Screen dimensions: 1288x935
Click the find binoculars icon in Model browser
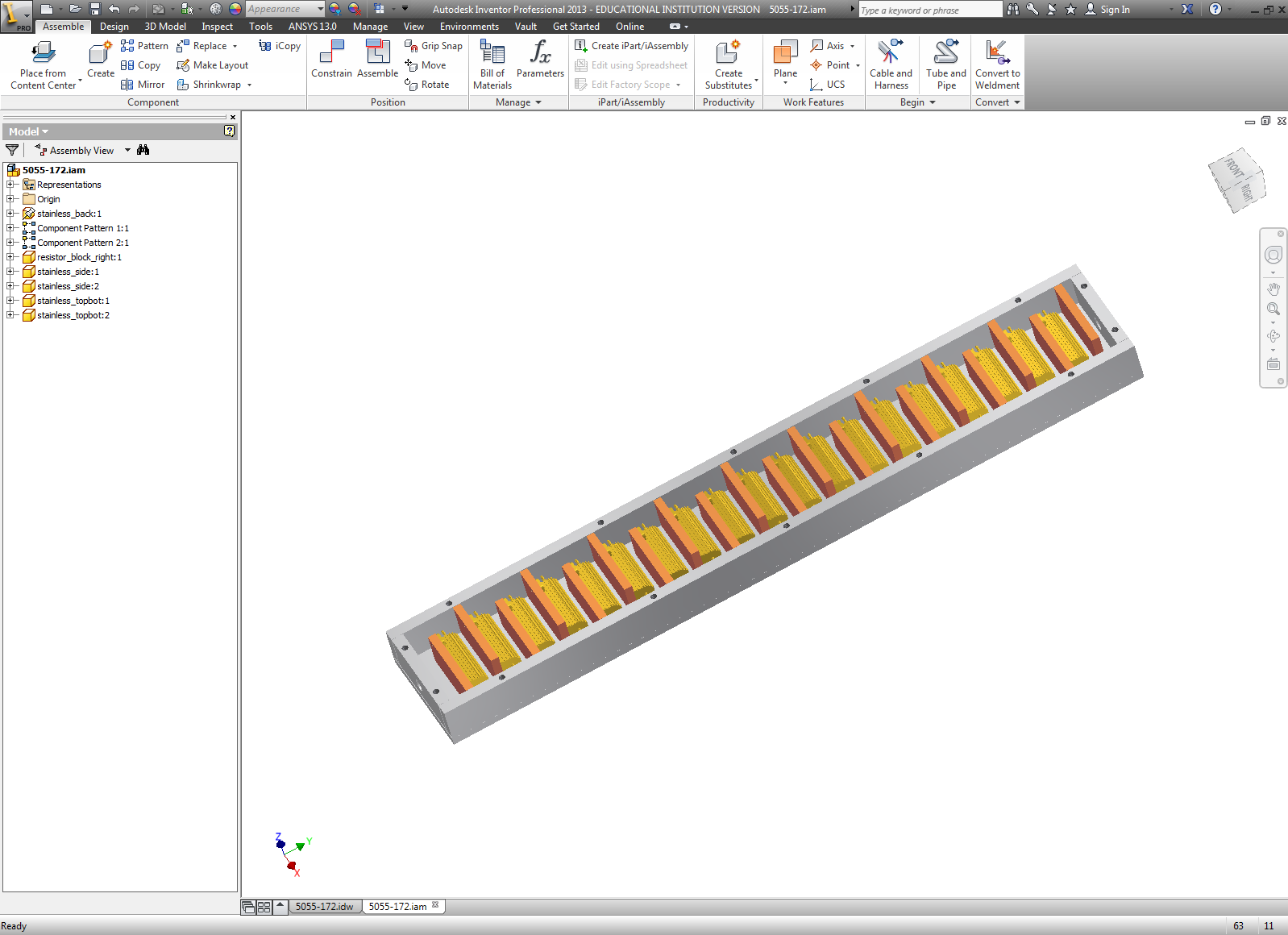click(143, 150)
